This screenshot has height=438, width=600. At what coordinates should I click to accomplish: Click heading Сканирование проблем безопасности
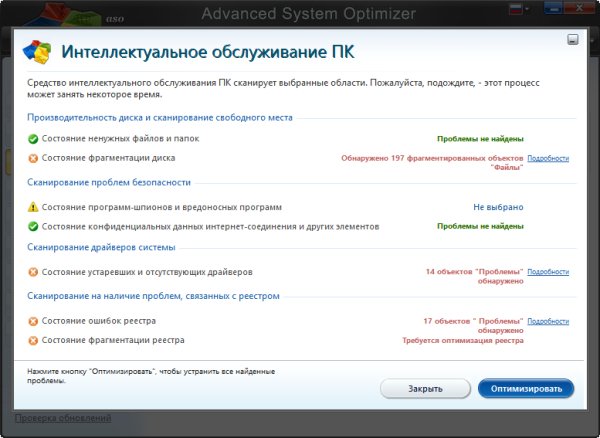click(x=109, y=182)
